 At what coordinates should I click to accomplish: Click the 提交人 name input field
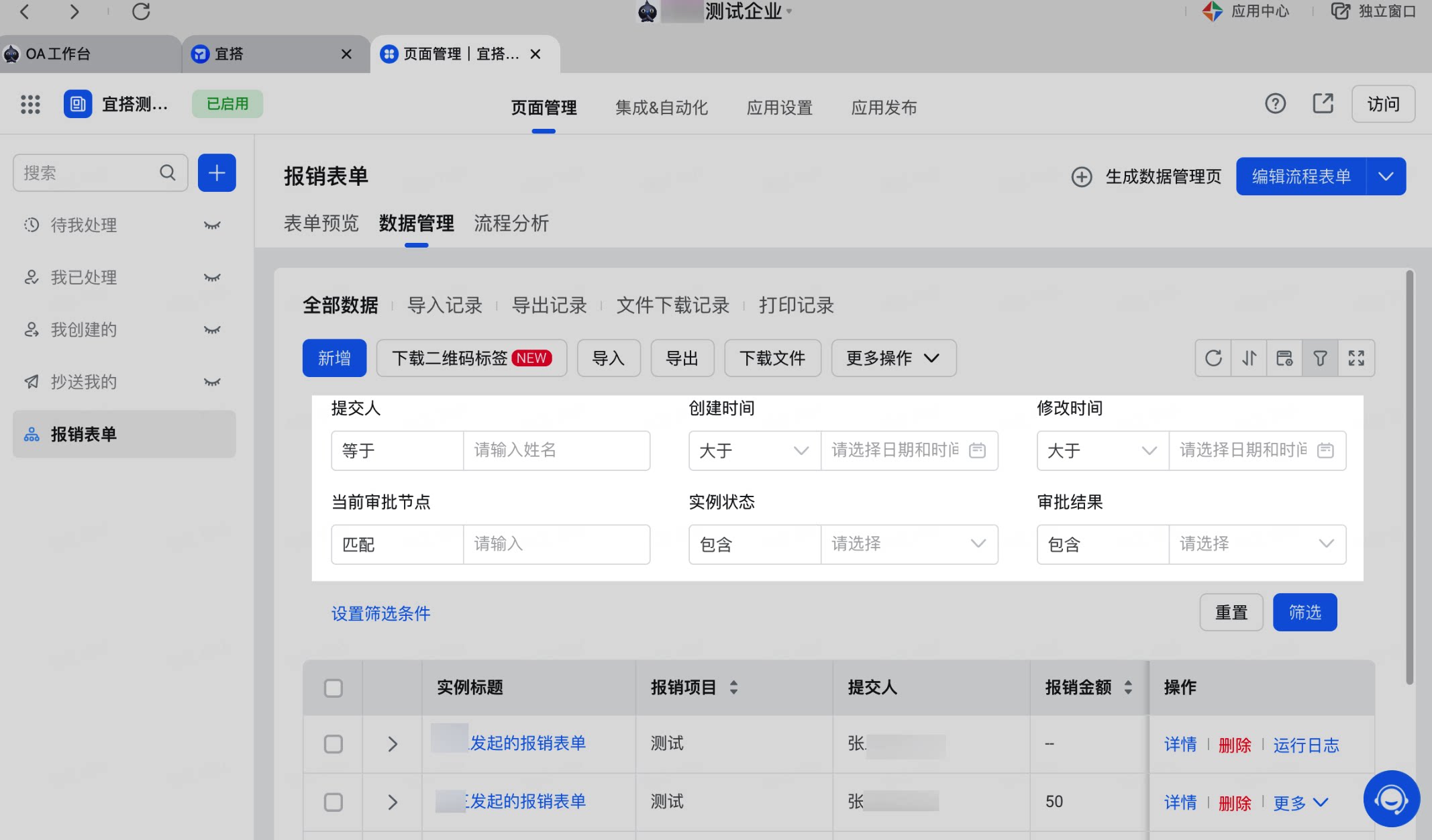coord(556,450)
